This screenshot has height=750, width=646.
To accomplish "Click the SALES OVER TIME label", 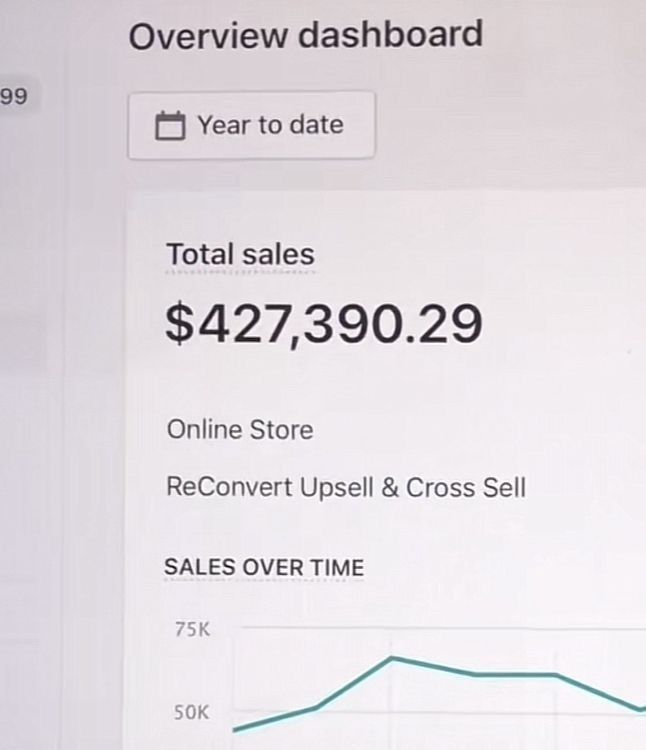I will tap(264, 567).
